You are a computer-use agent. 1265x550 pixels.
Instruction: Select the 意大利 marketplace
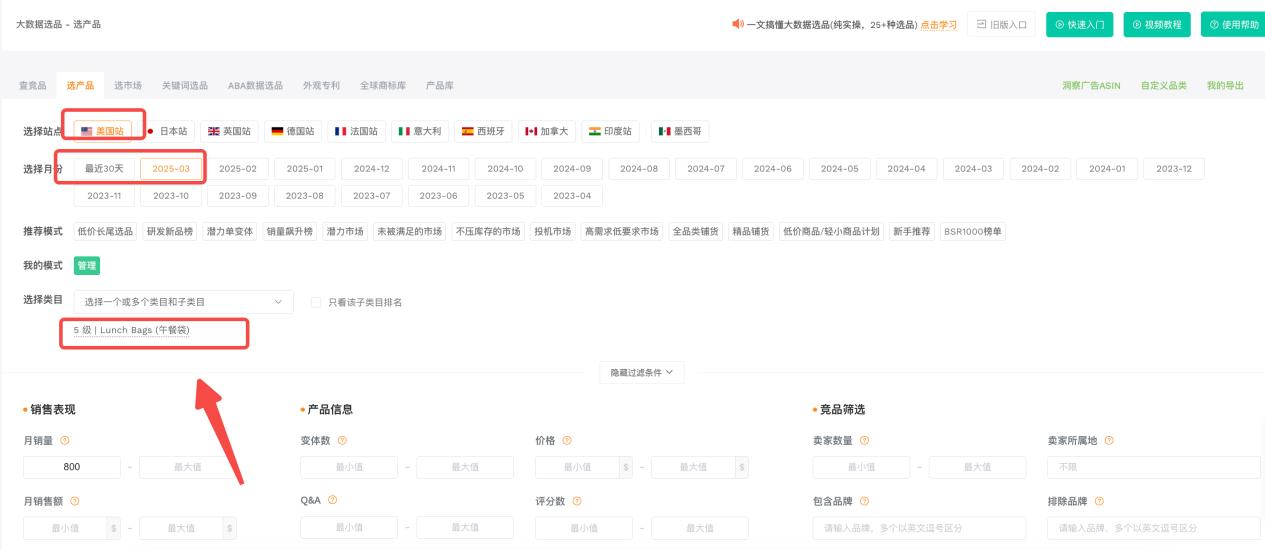click(x=419, y=131)
